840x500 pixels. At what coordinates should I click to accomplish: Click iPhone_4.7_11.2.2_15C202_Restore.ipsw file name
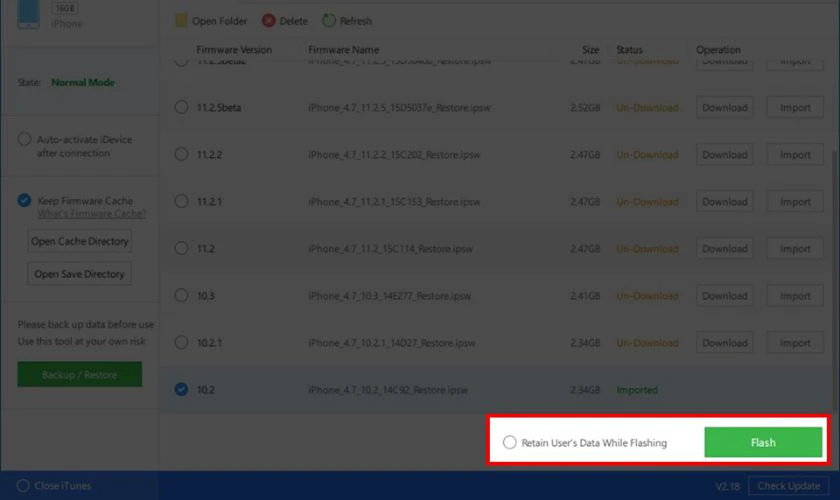(x=394, y=154)
